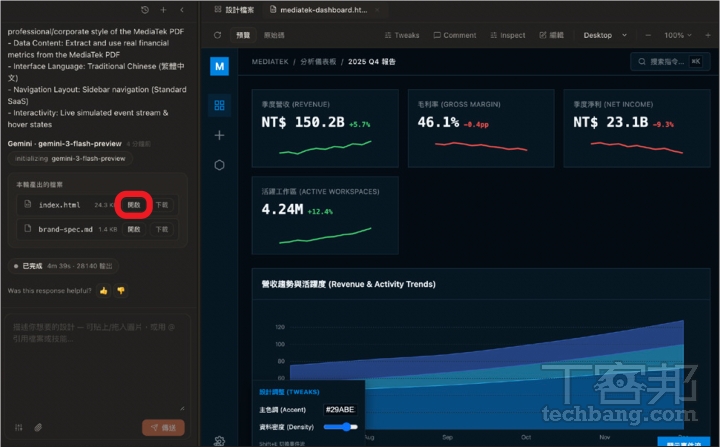This screenshot has height=447, width=720.
Task: Click the 設計調整 (TWEAKS) panel header
Action: coord(289,392)
